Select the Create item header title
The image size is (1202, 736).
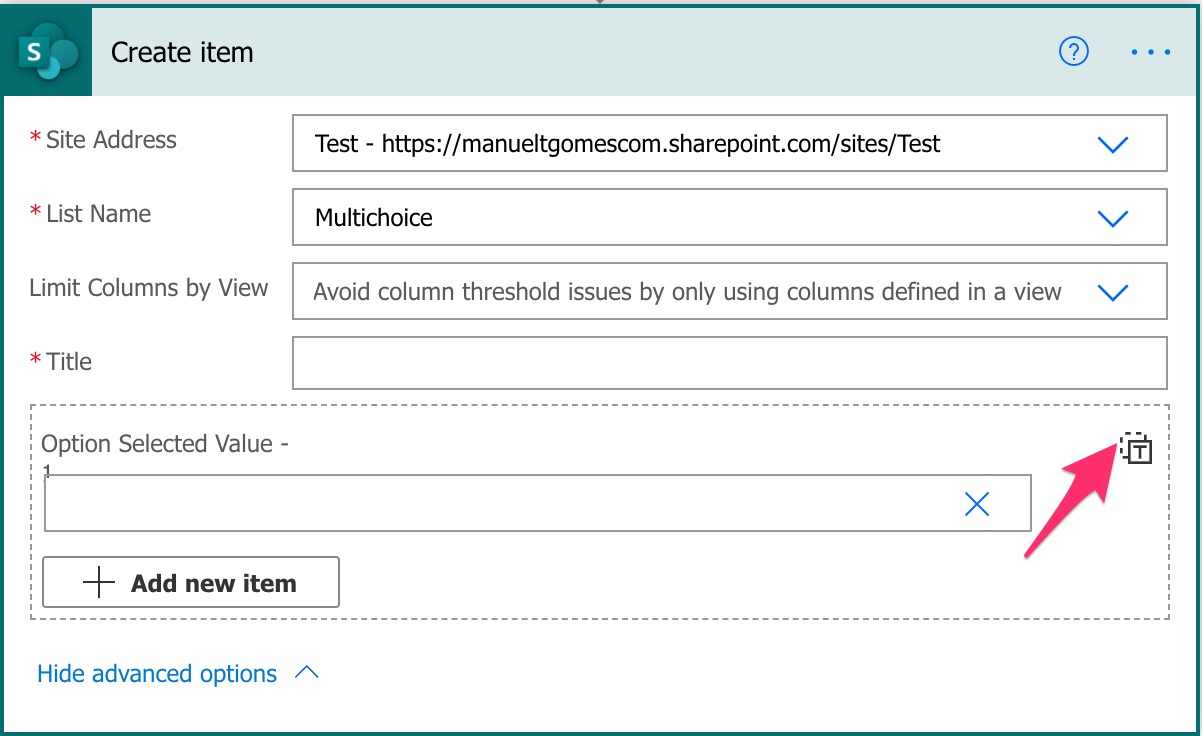click(182, 52)
